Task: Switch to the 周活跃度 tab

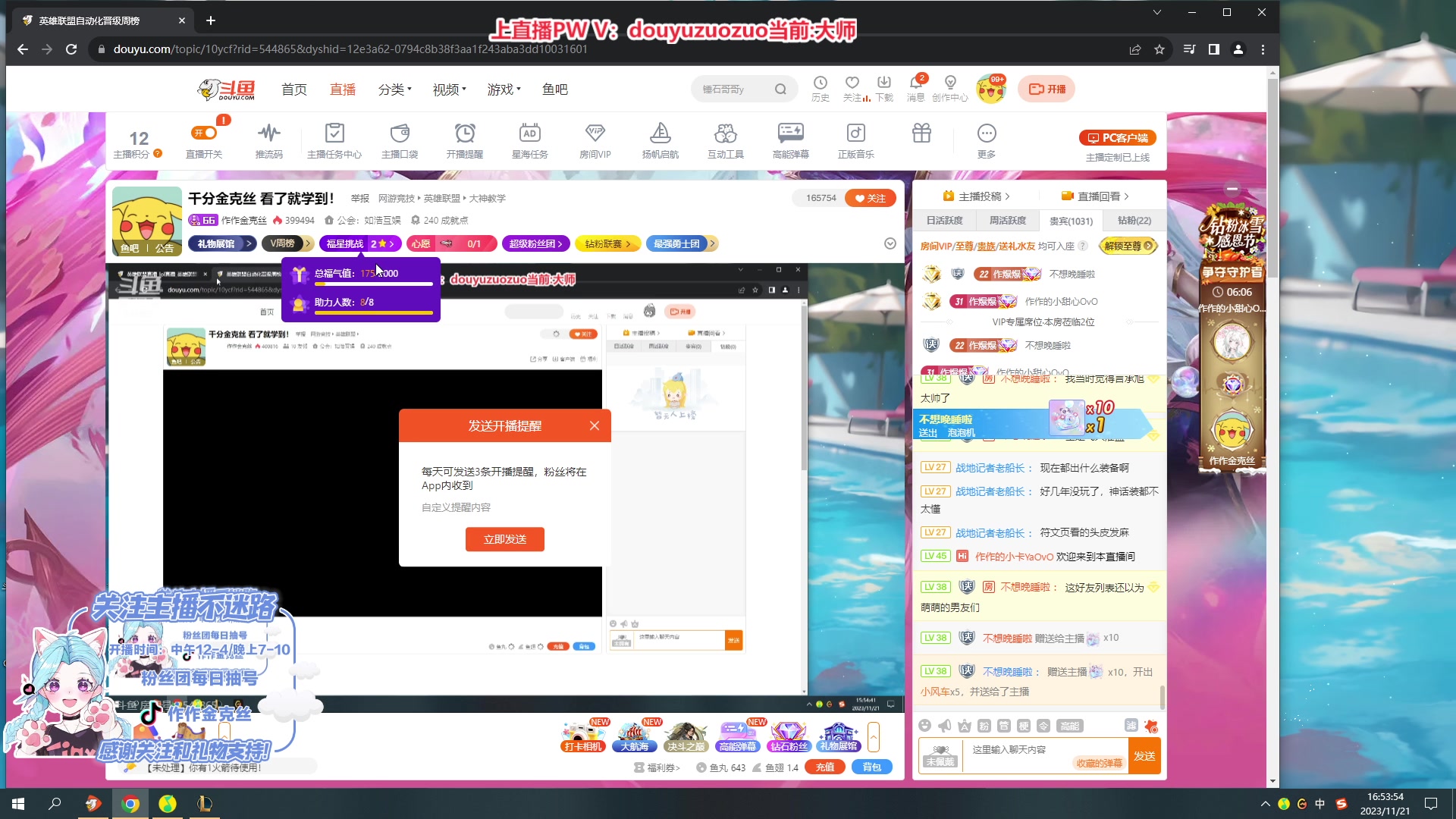Action: click(x=1008, y=221)
